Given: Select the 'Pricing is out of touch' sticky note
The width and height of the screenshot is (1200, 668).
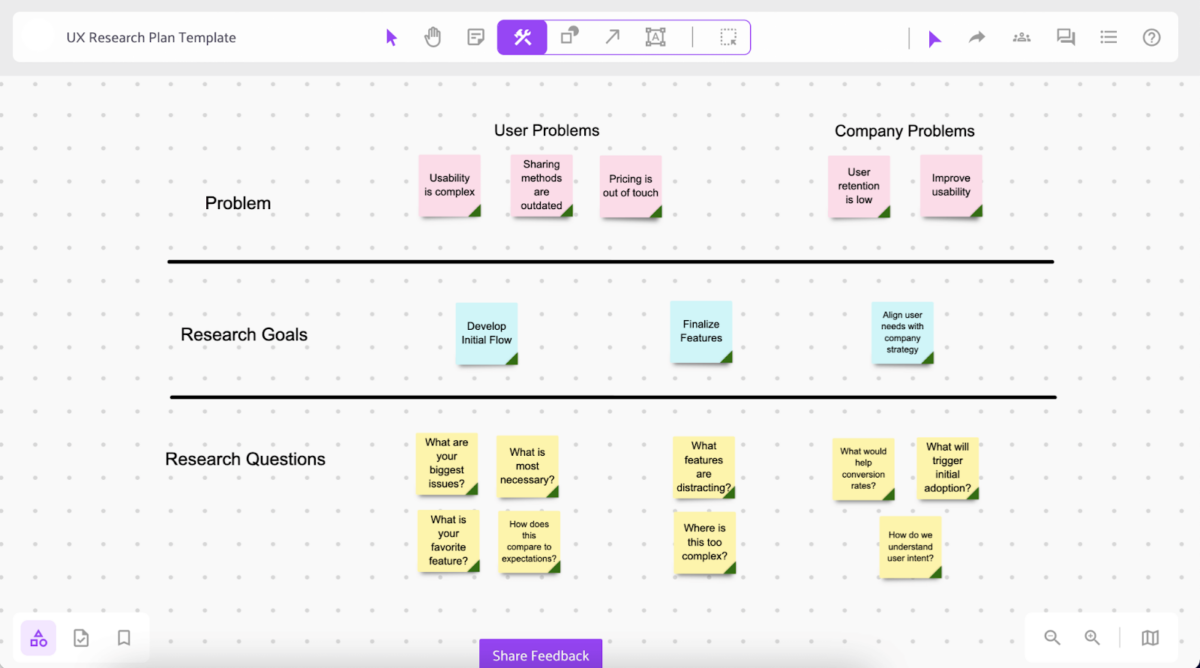Looking at the screenshot, I should [x=630, y=187].
